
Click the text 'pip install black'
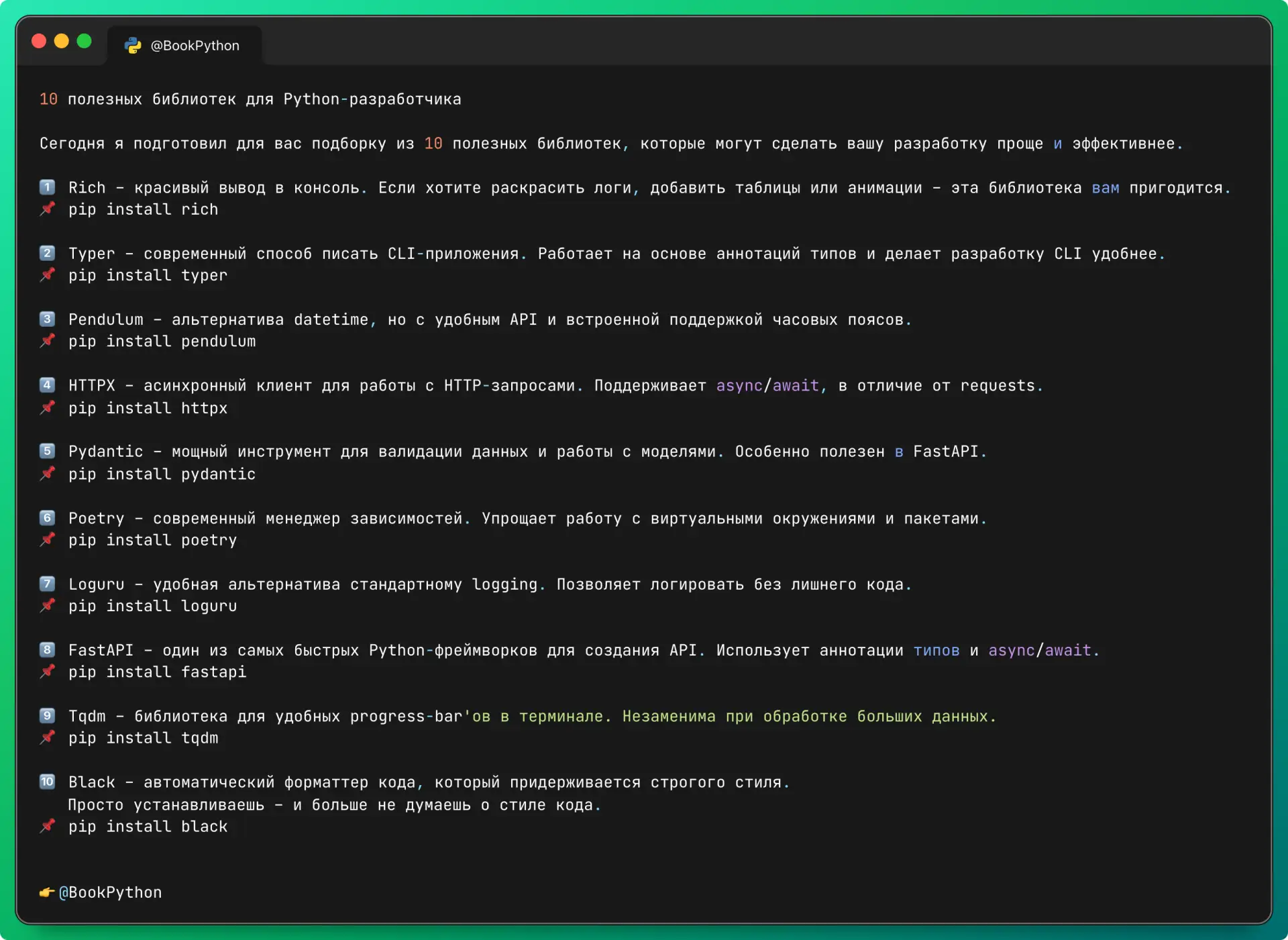[148, 827]
